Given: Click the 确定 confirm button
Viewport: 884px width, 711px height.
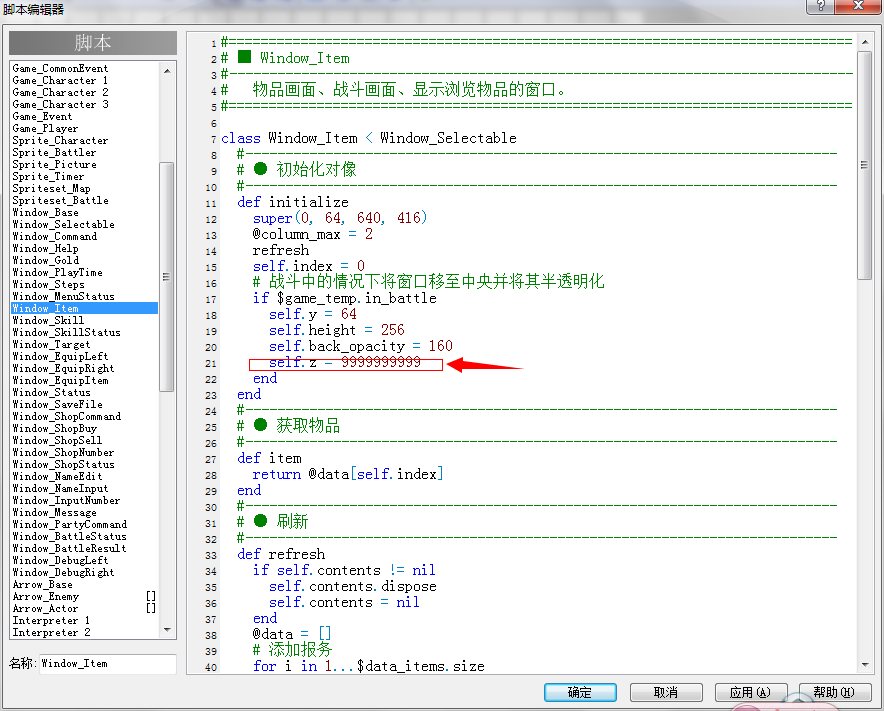Looking at the screenshot, I should tap(580, 692).
